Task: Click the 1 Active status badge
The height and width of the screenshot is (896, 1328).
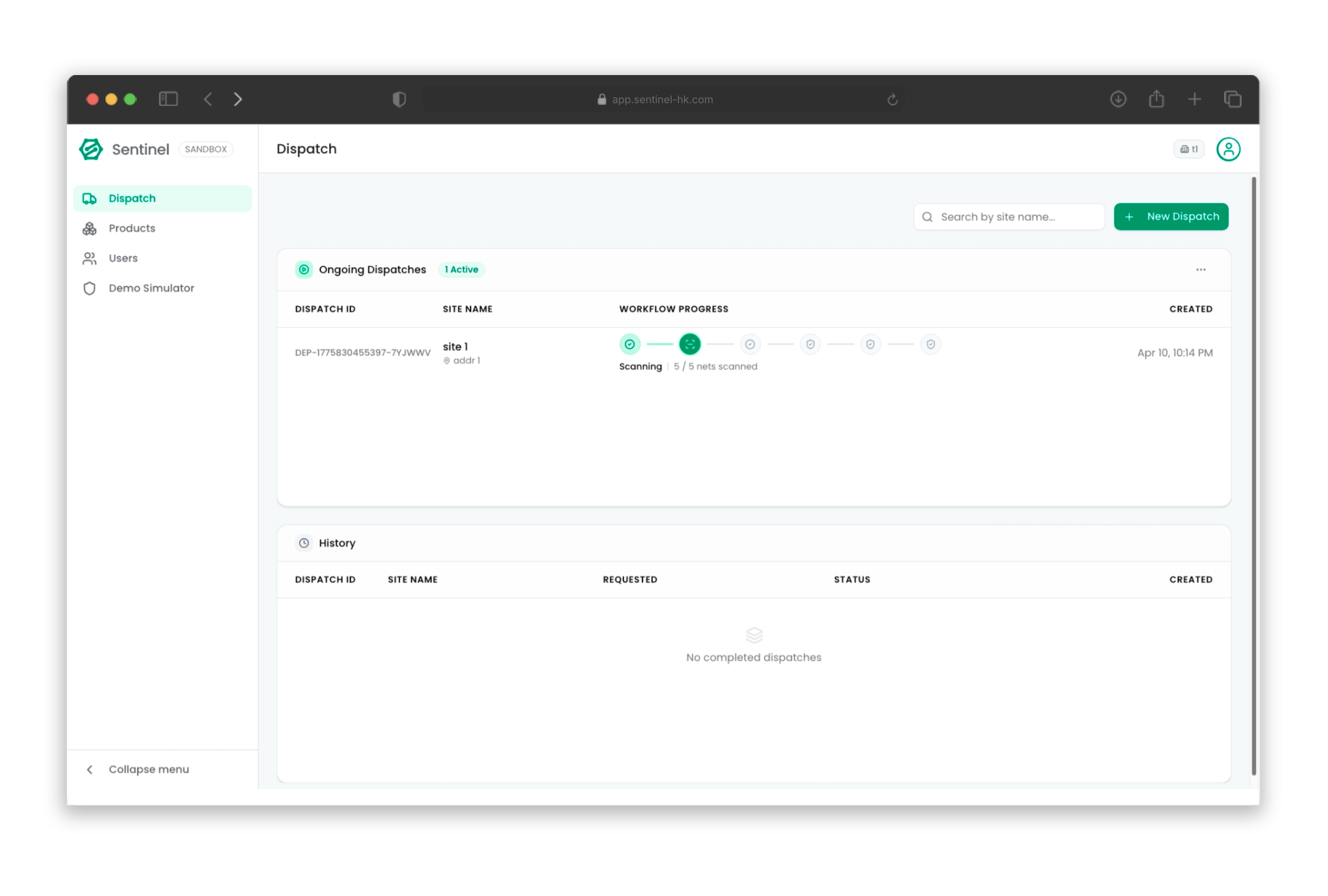Action: point(460,269)
